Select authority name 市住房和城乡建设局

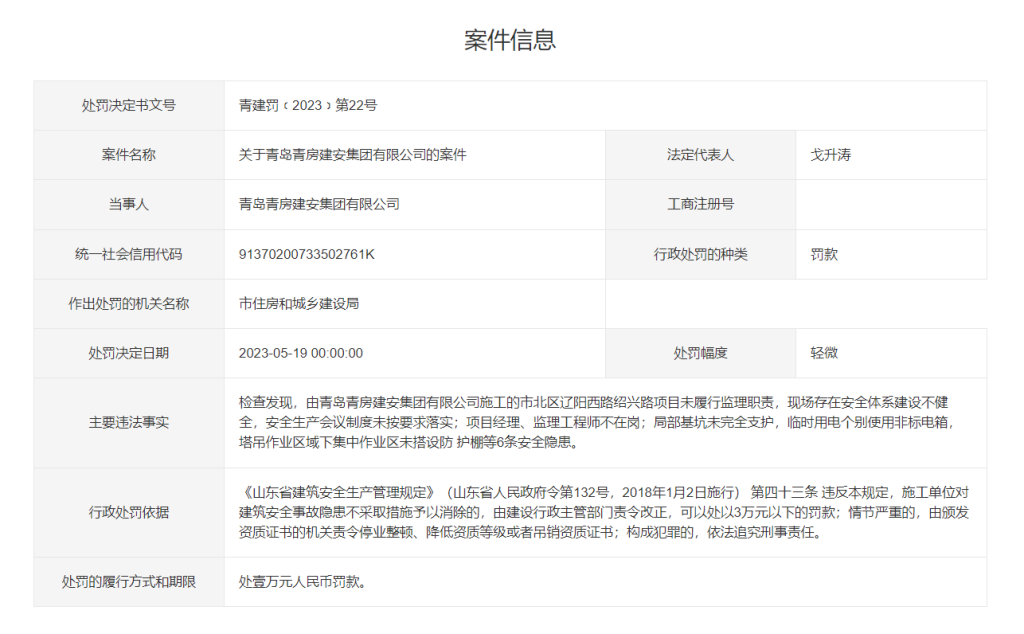298,304
